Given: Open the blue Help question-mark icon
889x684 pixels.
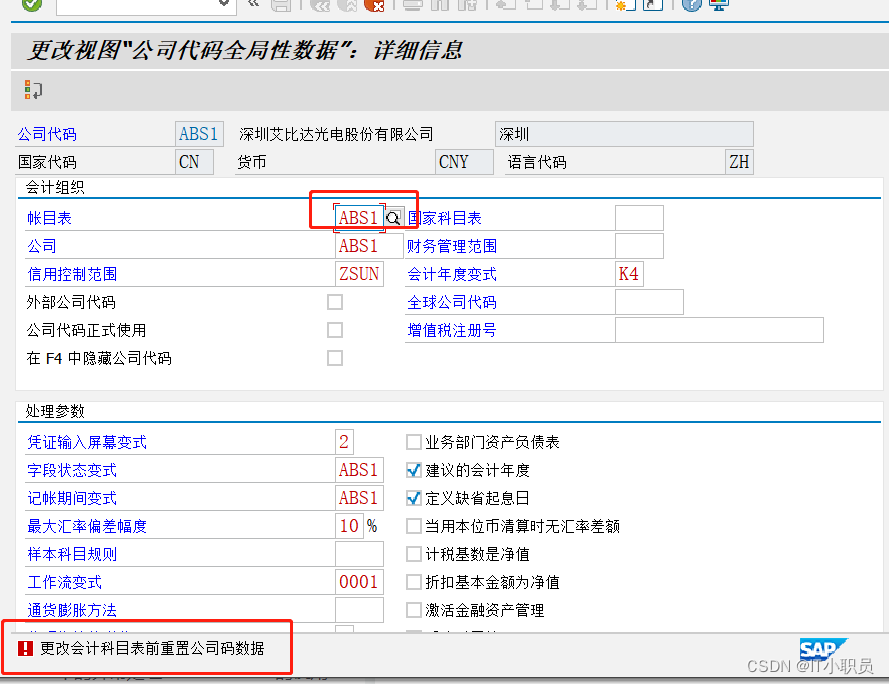Looking at the screenshot, I should pos(692,5).
